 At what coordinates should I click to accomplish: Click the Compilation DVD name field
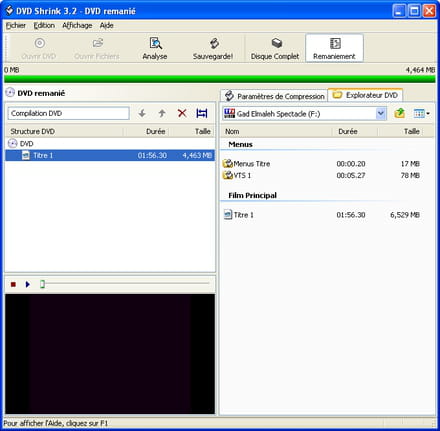68,113
